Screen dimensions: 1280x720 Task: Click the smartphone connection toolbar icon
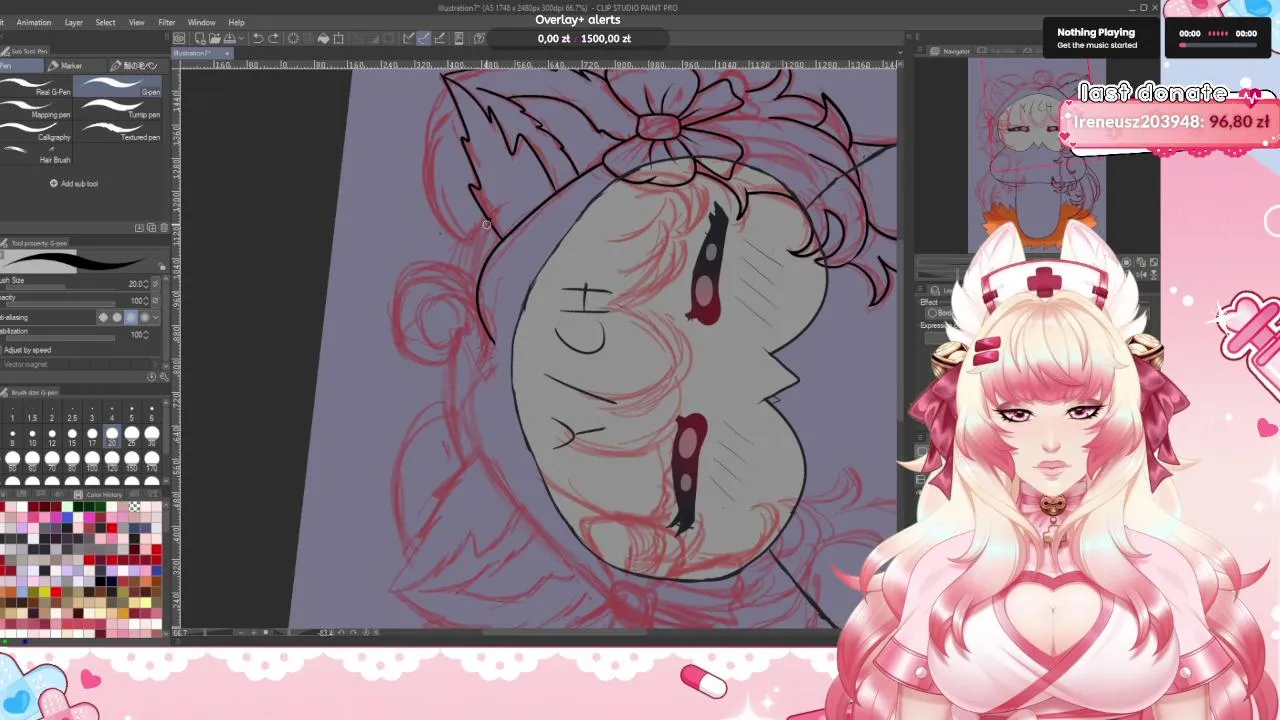459,39
